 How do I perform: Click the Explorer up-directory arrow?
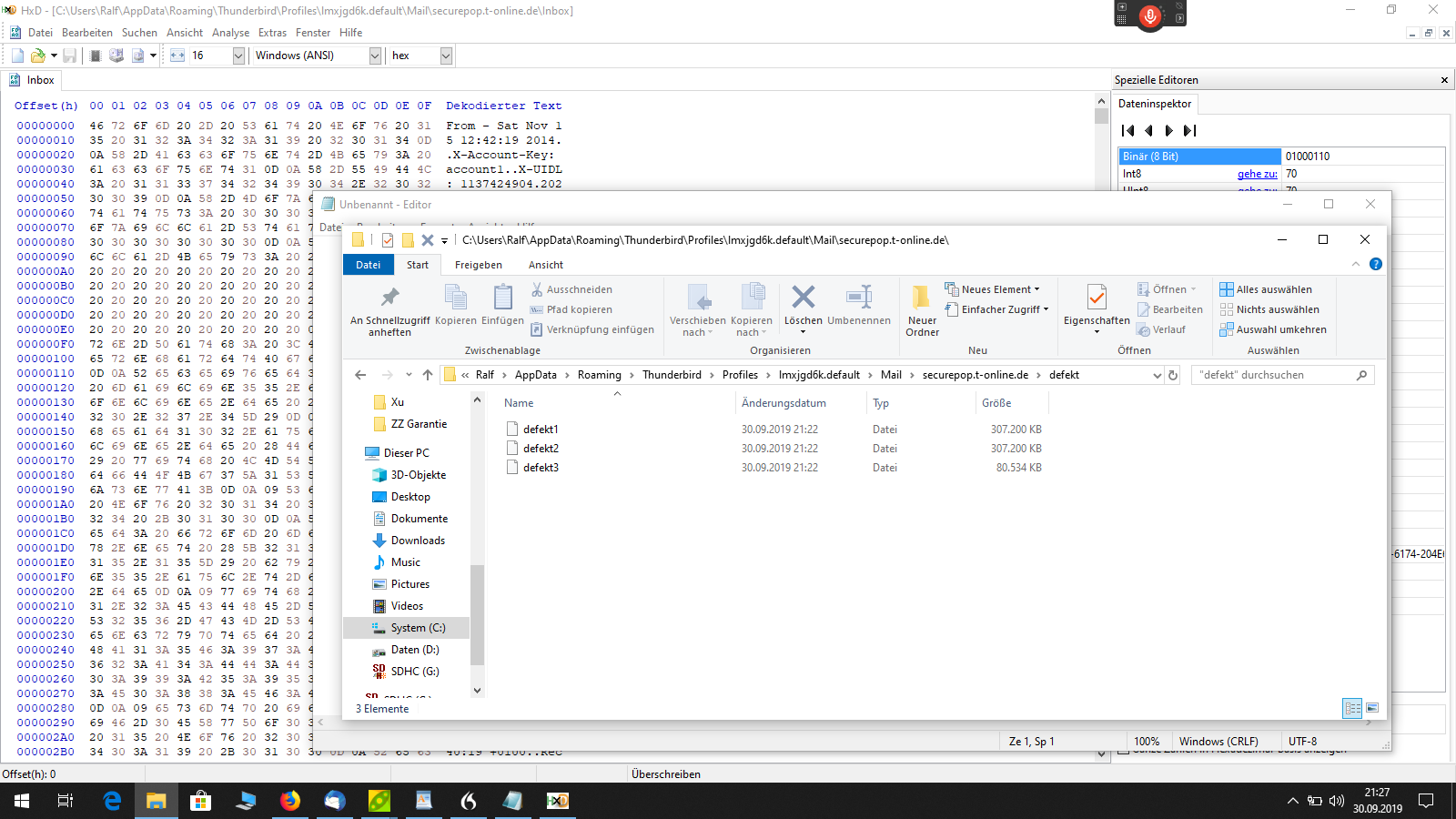(428, 375)
